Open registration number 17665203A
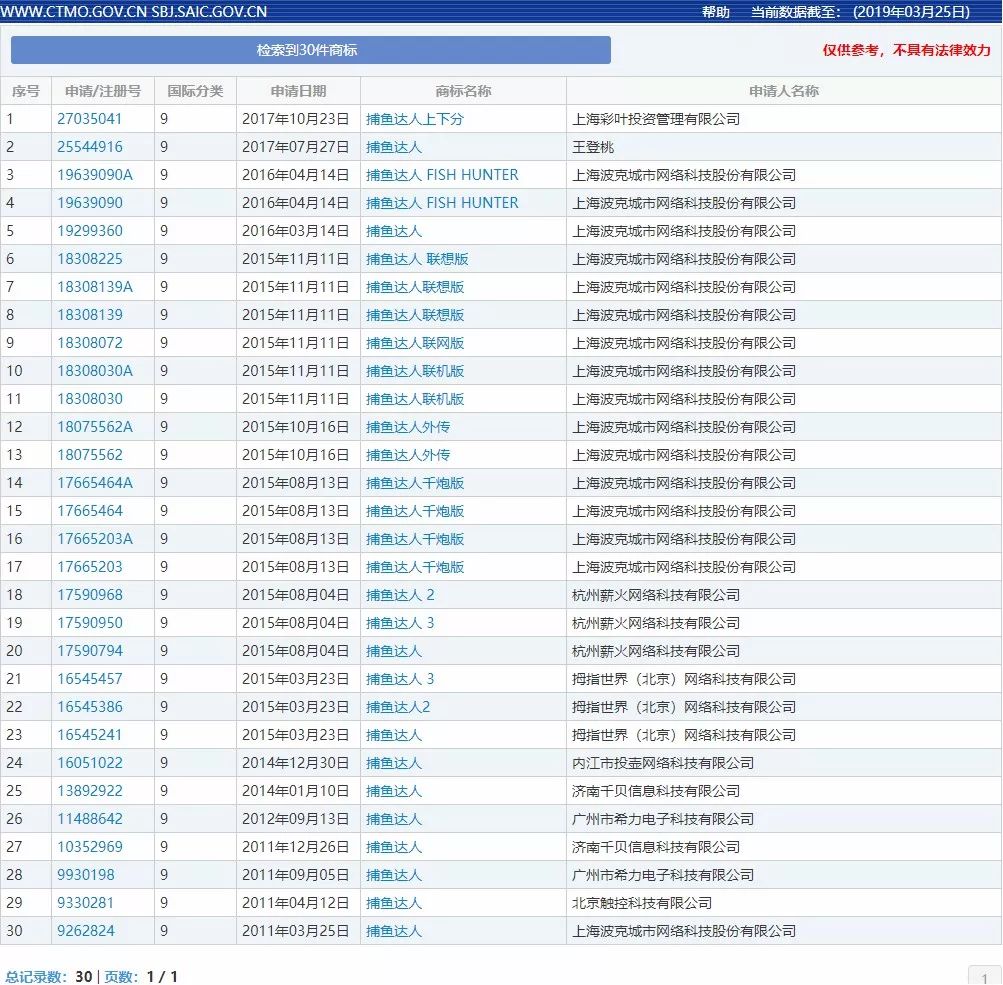This screenshot has width=1003, height=985. [x=95, y=539]
